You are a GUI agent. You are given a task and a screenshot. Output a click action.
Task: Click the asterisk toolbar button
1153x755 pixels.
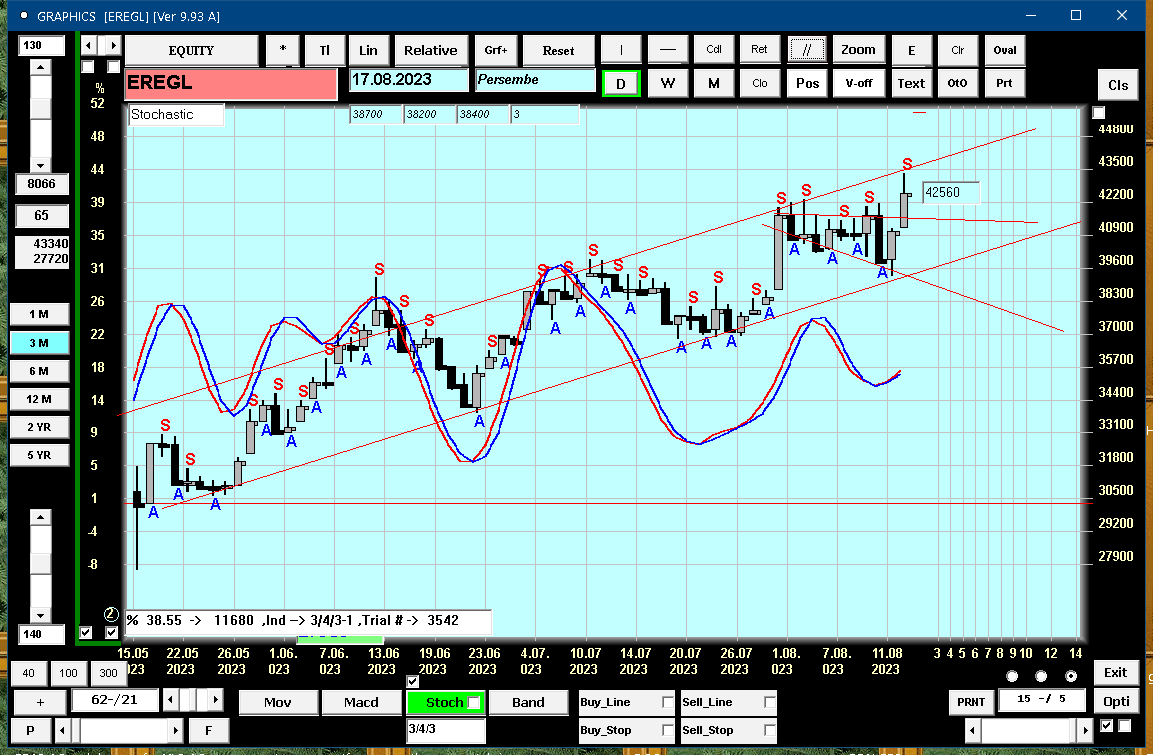pyautogui.click(x=282, y=50)
